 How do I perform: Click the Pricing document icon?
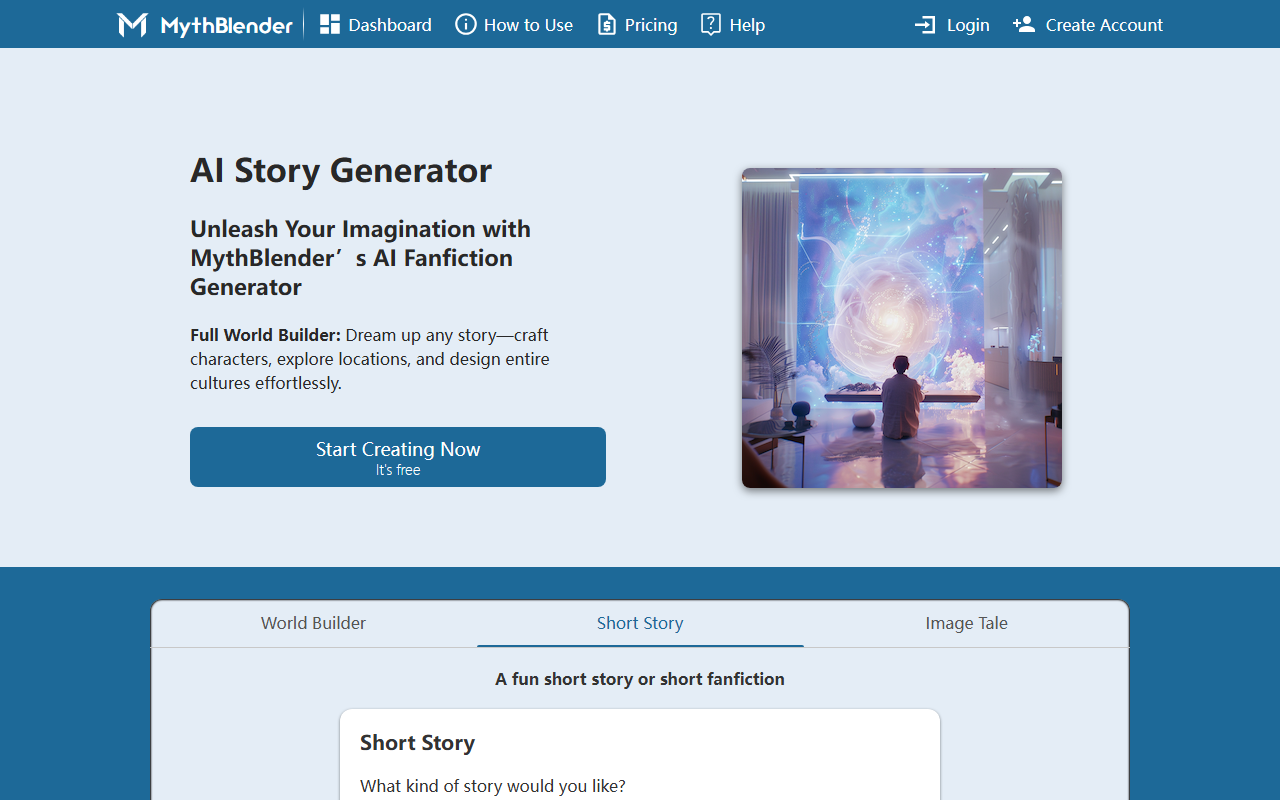(607, 25)
